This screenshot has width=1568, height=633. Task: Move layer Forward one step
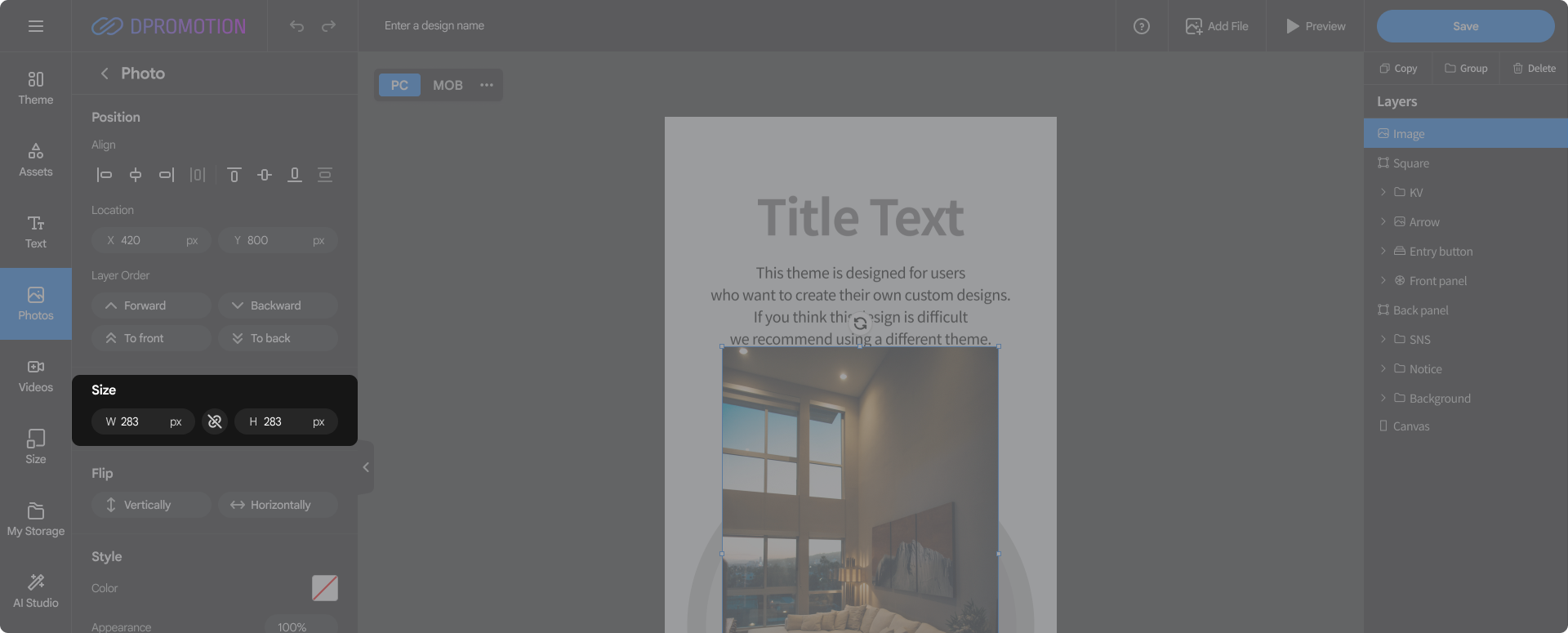pos(151,305)
